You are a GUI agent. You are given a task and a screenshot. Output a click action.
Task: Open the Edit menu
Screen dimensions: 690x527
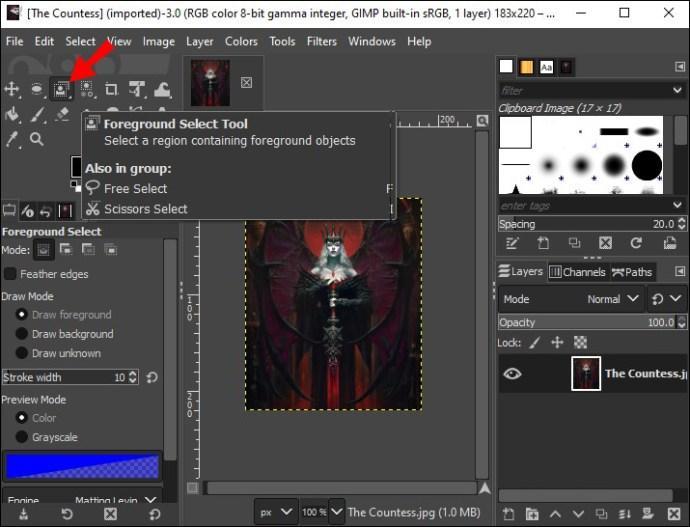[x=44, y=41]
